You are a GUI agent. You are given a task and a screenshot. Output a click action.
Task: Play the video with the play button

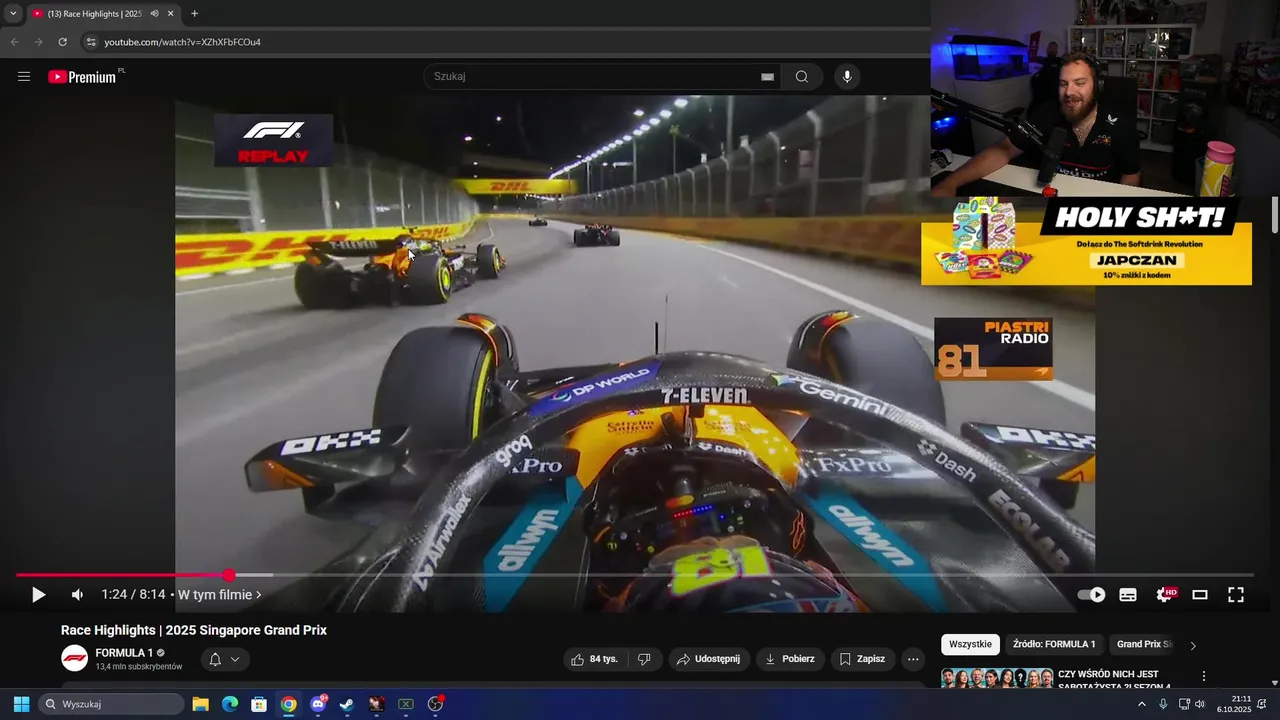pos(38,595)
